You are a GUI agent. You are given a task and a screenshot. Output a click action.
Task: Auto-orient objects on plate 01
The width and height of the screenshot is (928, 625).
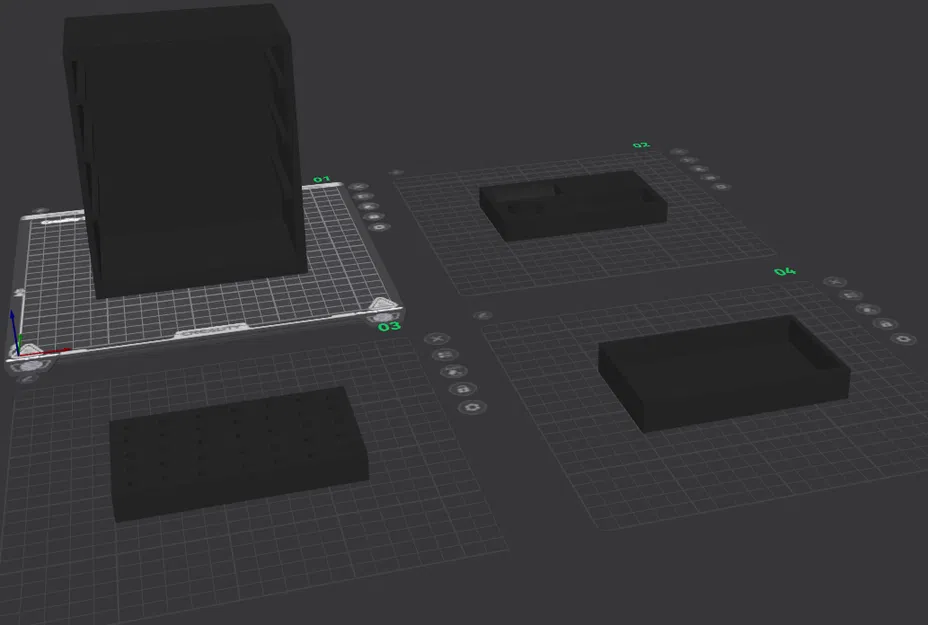coord(363,196)
